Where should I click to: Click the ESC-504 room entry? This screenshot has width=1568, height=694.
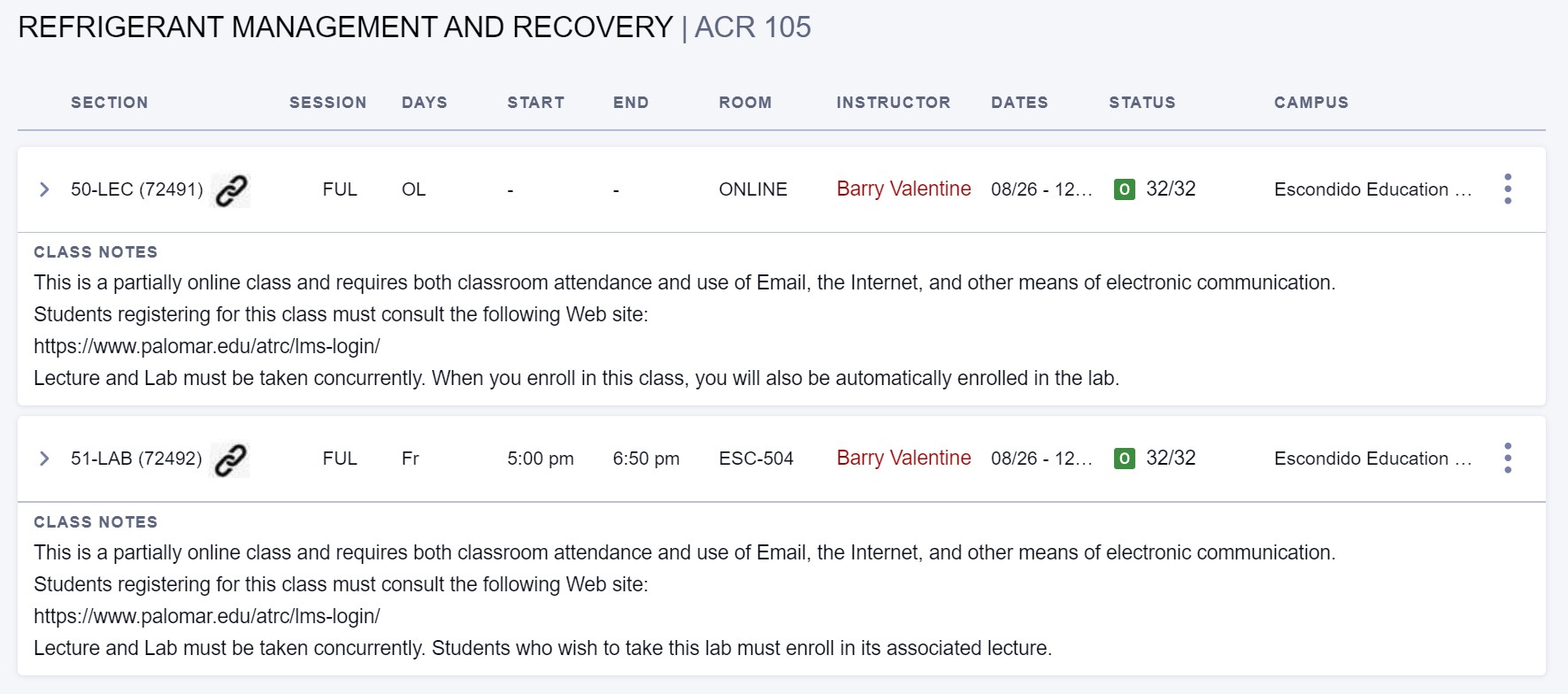756,459
